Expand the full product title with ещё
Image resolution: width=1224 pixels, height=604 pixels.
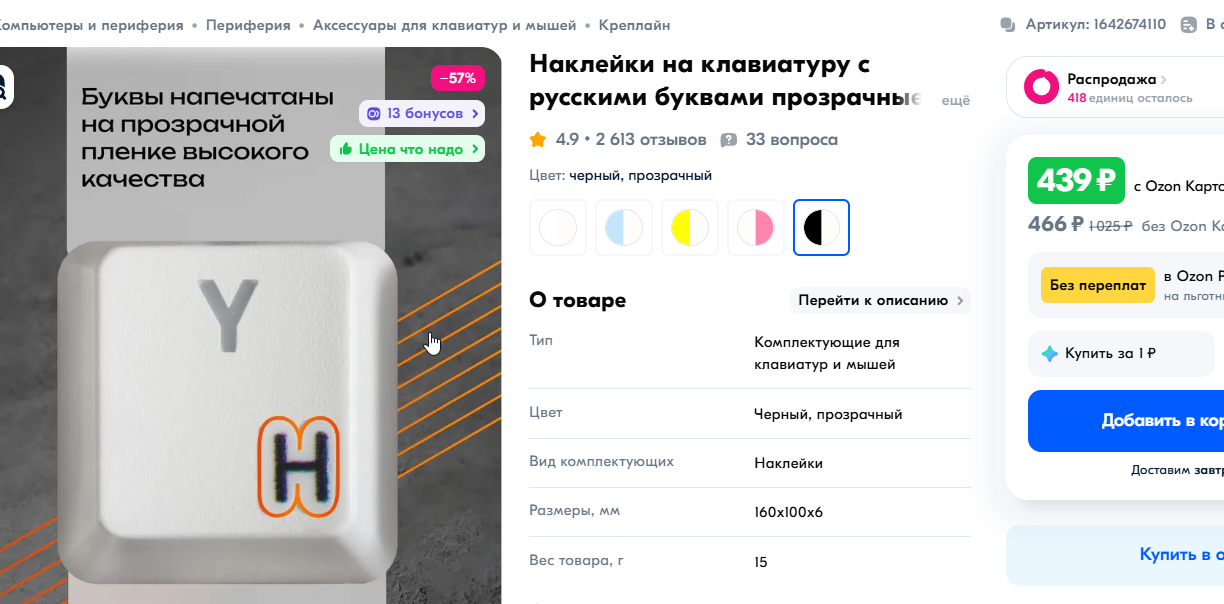957,100
